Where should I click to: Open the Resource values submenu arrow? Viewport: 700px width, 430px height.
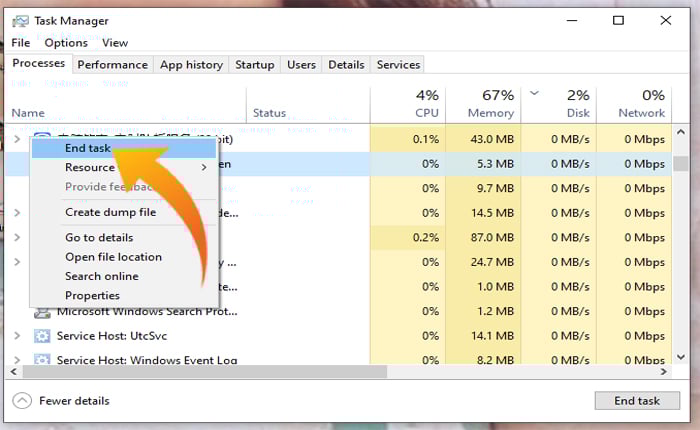click(204, 168)
